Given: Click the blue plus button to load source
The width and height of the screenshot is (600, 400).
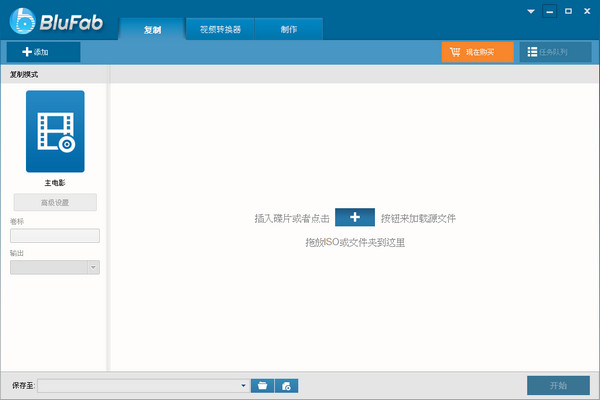Looking at the screenshot, I should [x=355, y=218].
